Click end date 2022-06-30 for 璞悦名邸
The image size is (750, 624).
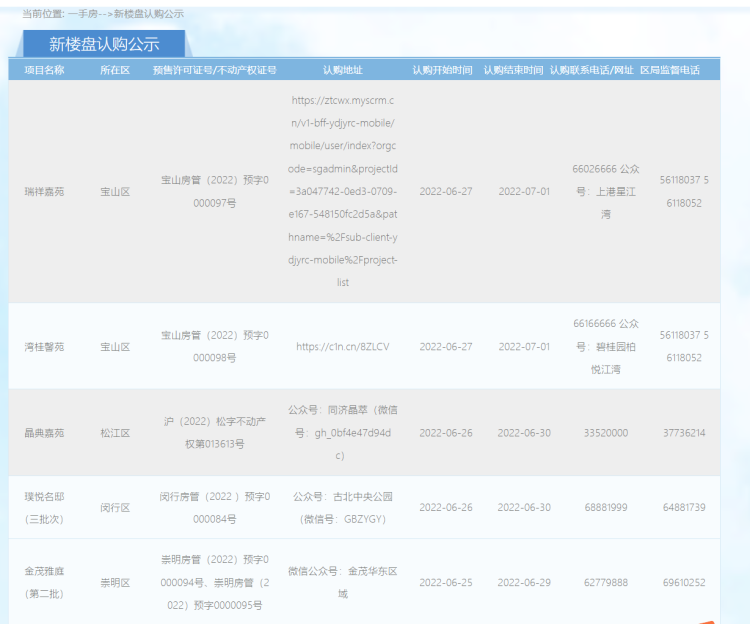(524, 508)
